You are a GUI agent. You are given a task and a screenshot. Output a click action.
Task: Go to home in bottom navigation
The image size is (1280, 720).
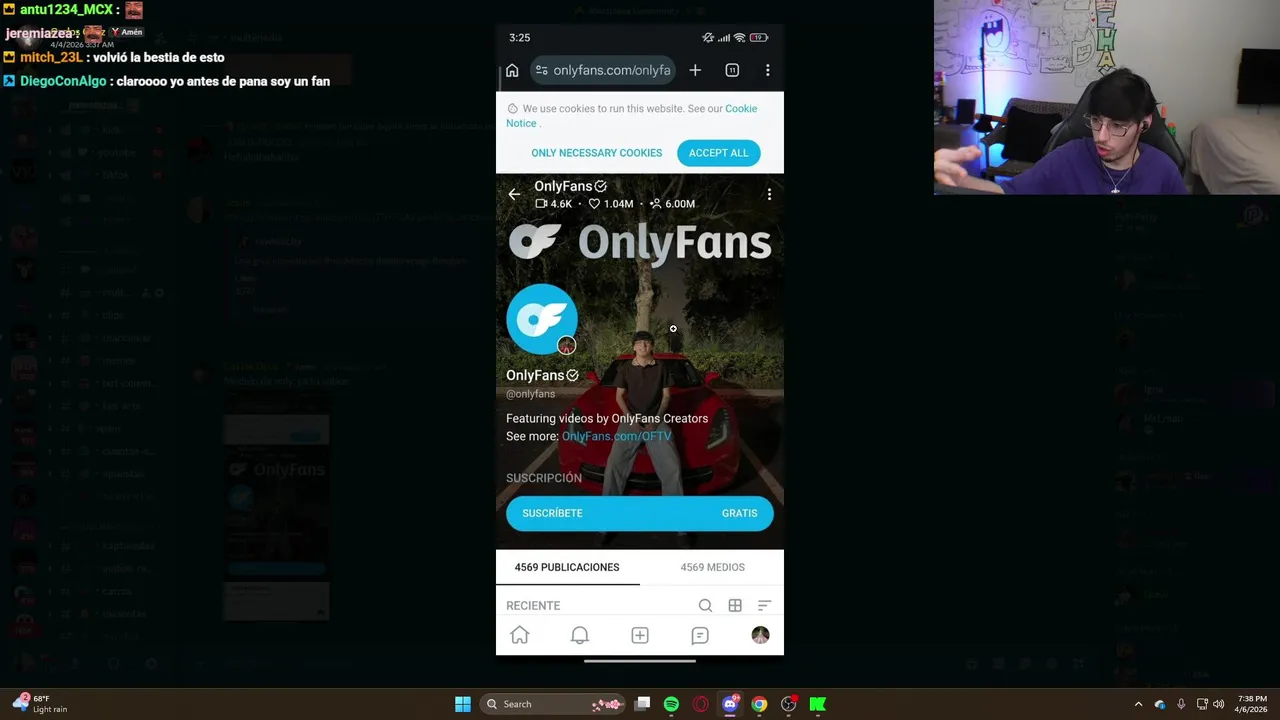[520, 635]
